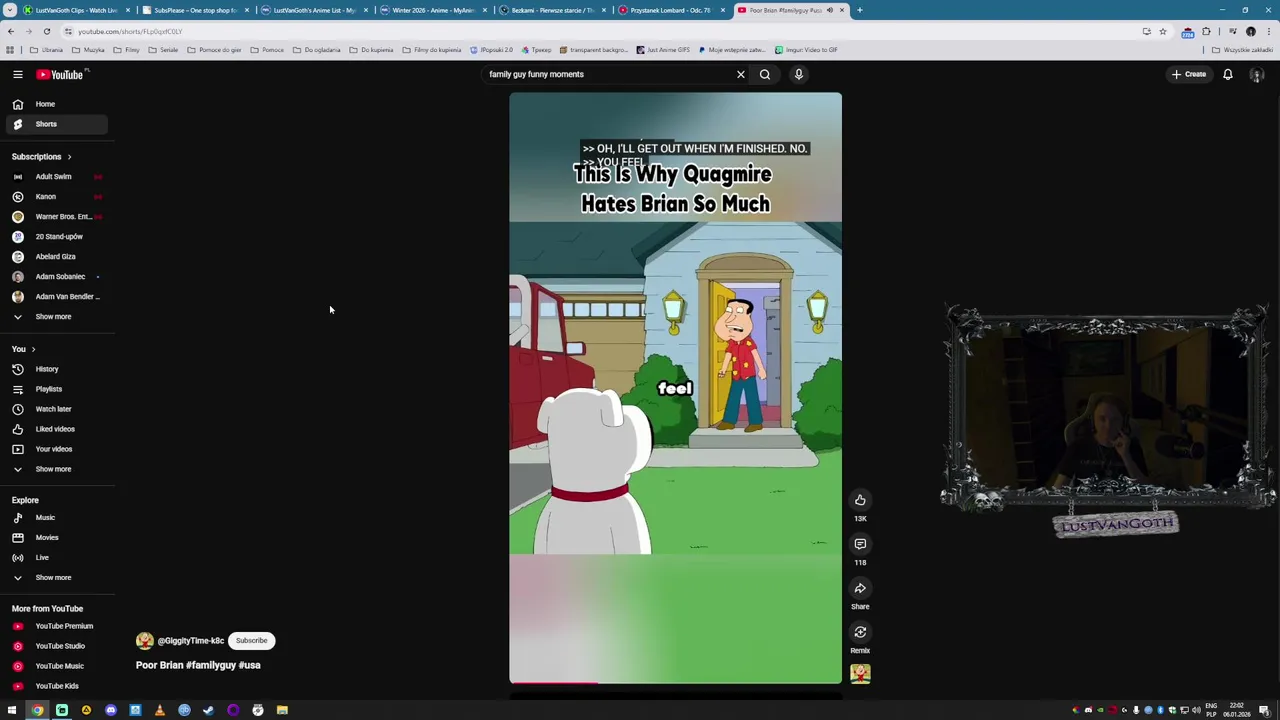The height and width of the screenshot is (720, 1280).
Task: Show more subscriptions
Action: [x=55, y=317]
